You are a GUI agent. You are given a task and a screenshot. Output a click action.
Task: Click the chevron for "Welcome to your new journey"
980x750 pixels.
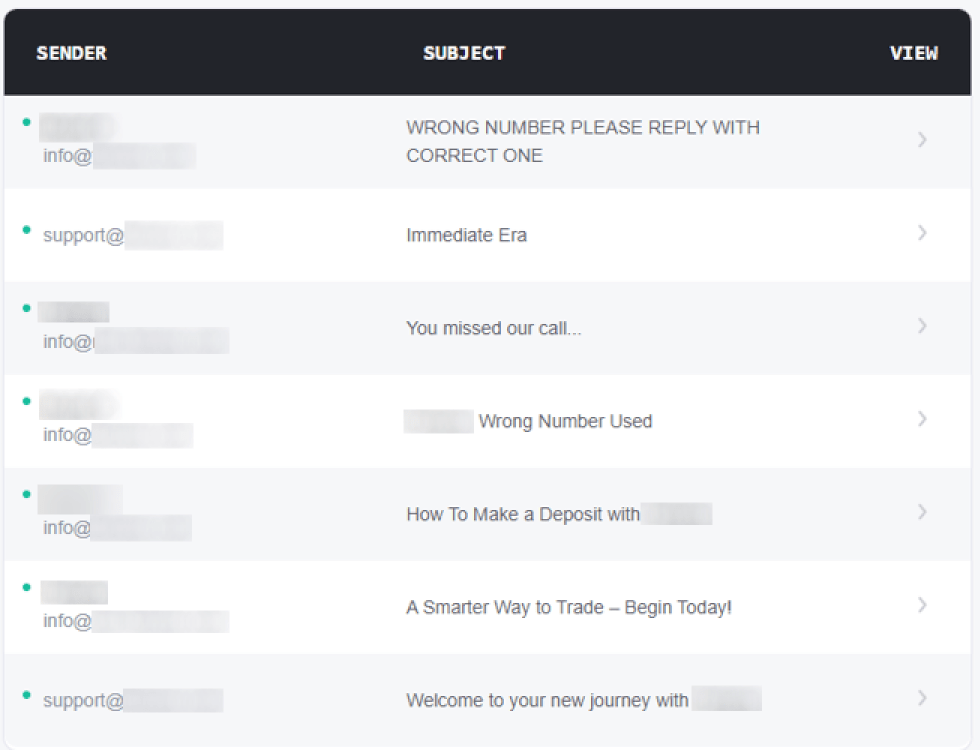(x=922, y=698)
